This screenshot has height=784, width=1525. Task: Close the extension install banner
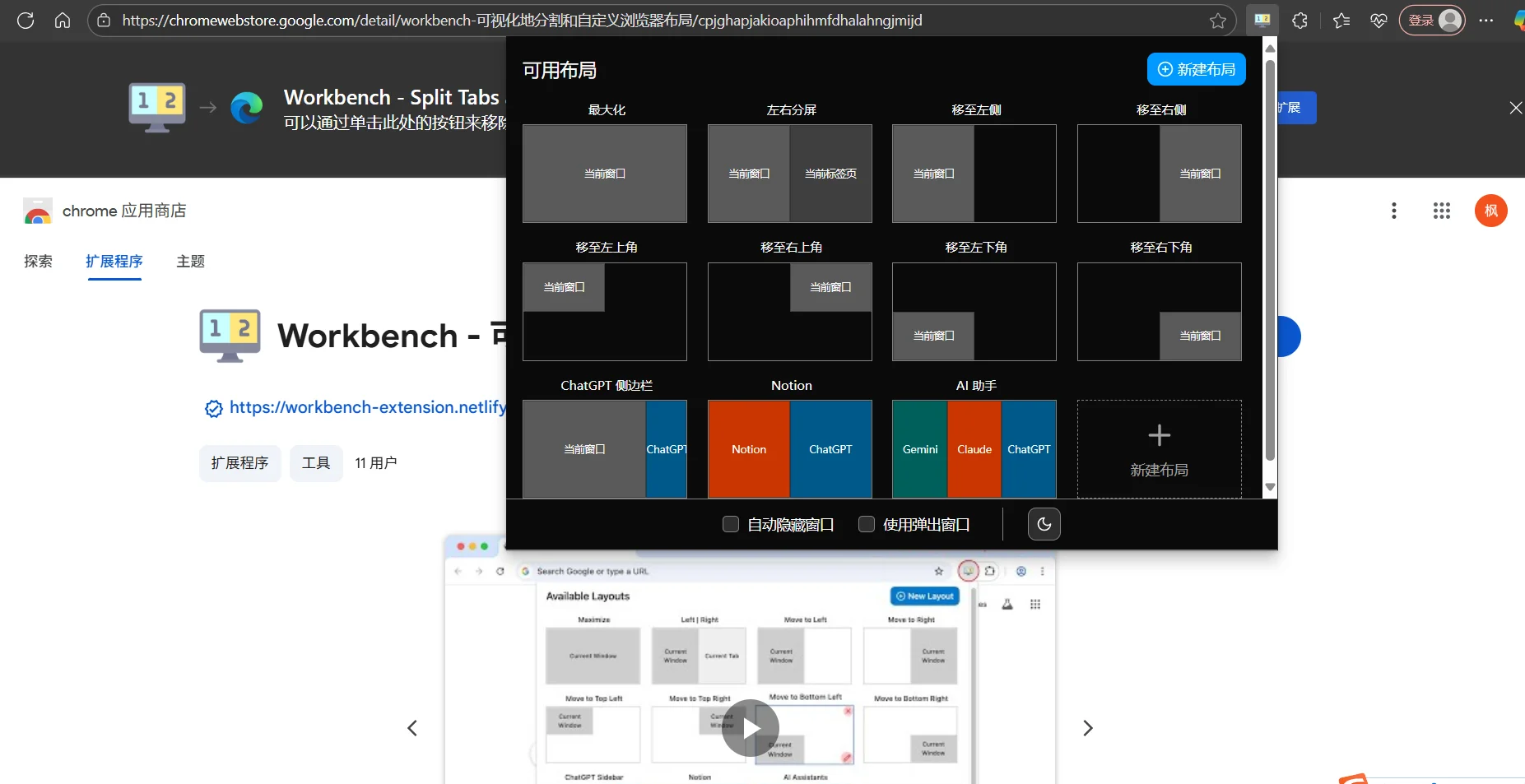coord(1515,108)
